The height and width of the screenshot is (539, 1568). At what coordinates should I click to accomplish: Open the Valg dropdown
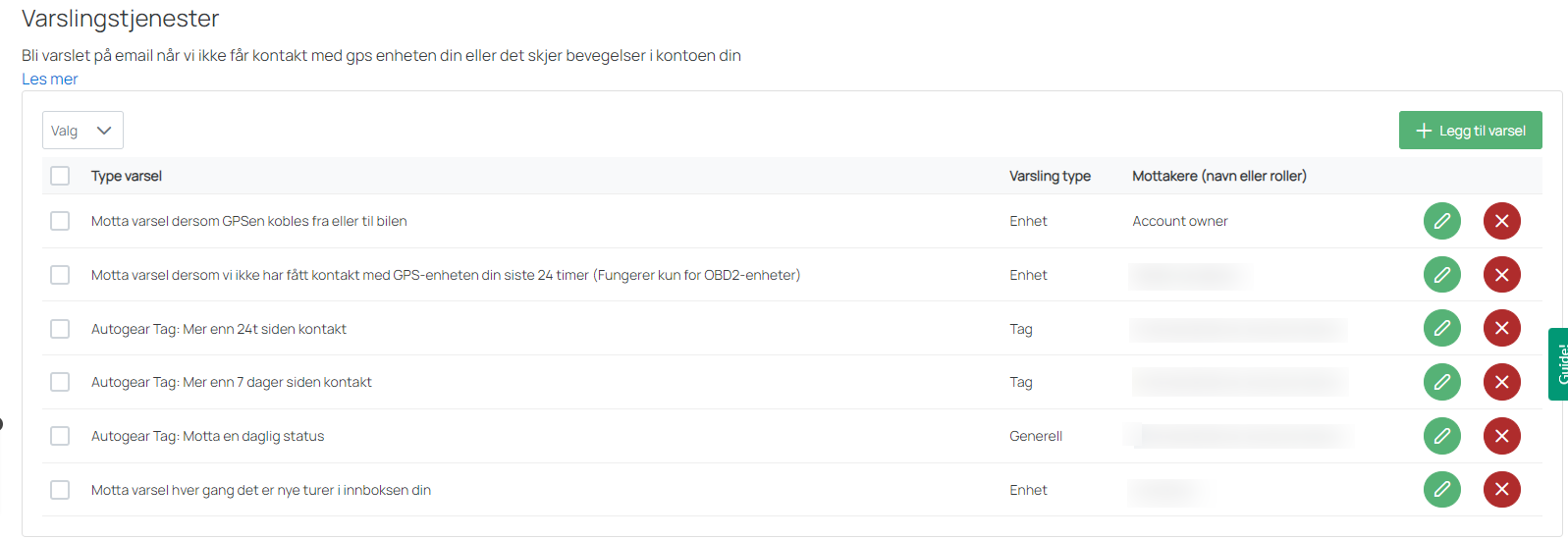[82, 131]
